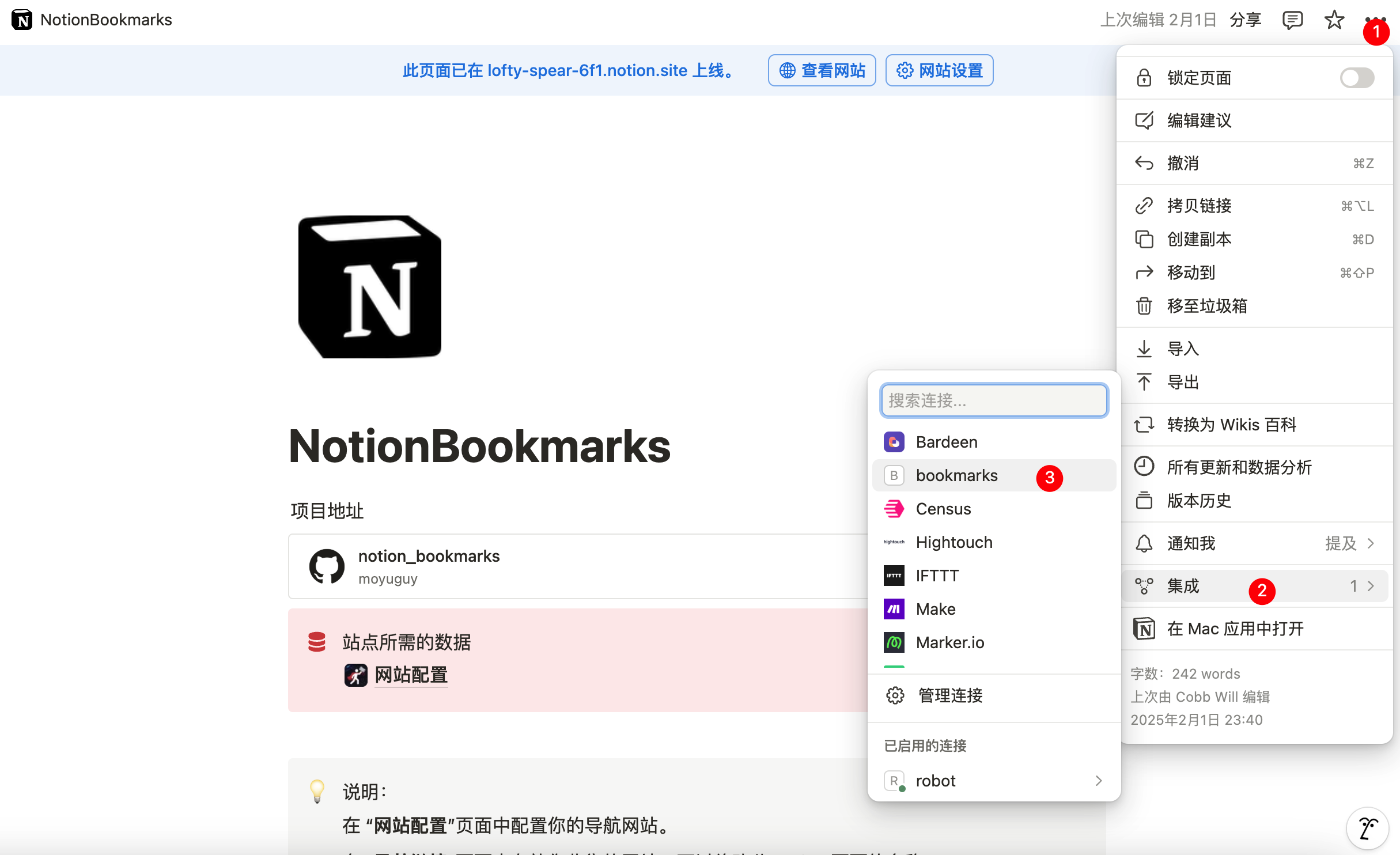Open the notion_bookmarks GitHub bookmark

578,566
